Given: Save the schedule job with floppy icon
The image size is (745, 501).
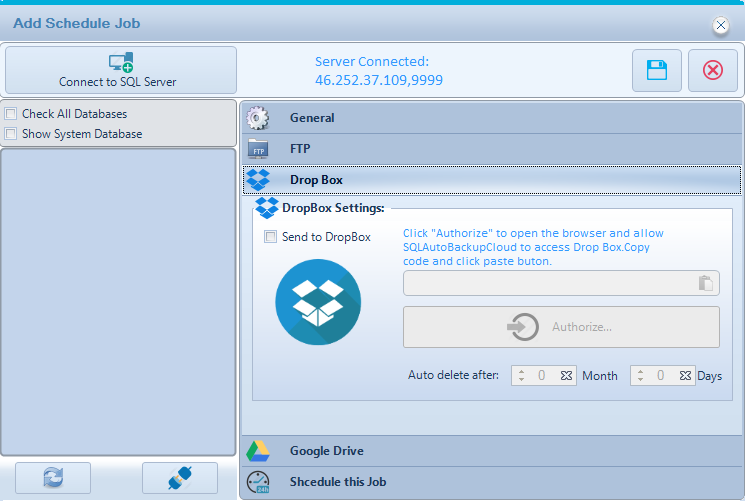Looking at the screenshot, I should (x=657, y=70).
